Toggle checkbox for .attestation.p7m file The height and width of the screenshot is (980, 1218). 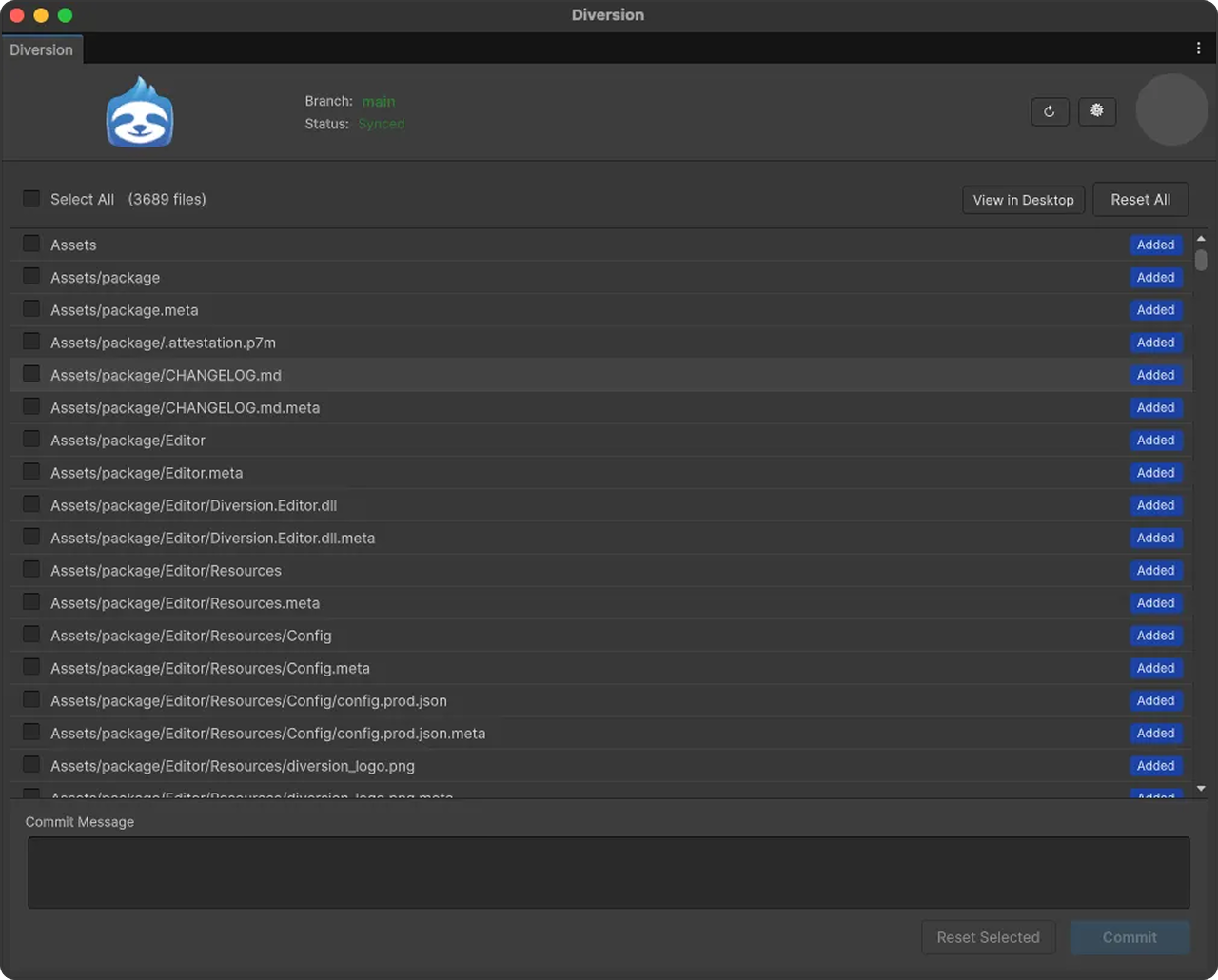[x=31, y=341]
